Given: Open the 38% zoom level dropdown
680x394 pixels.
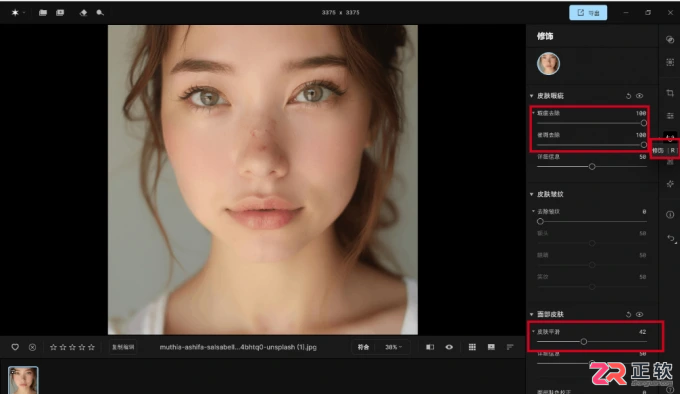Looking at the screenshot, I should pyautogui.click(x=393, y=347).
